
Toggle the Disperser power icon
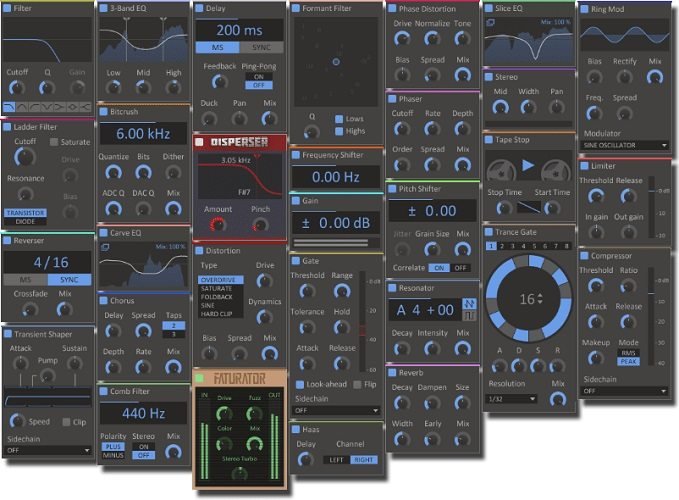point(201,142)
